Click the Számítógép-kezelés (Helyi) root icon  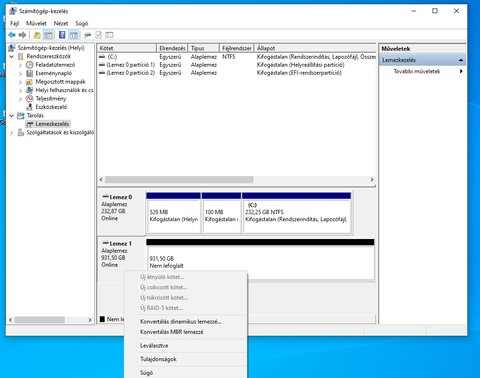tap(12, 48)
